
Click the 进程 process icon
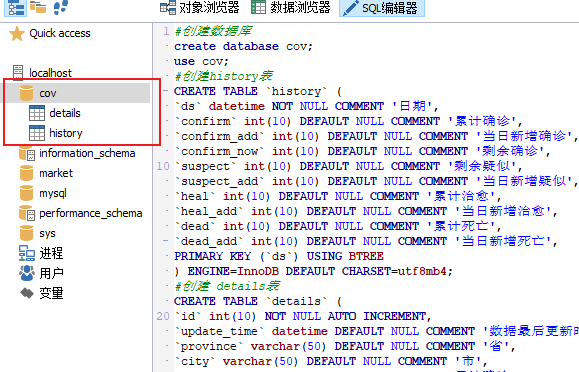(27, 253)
